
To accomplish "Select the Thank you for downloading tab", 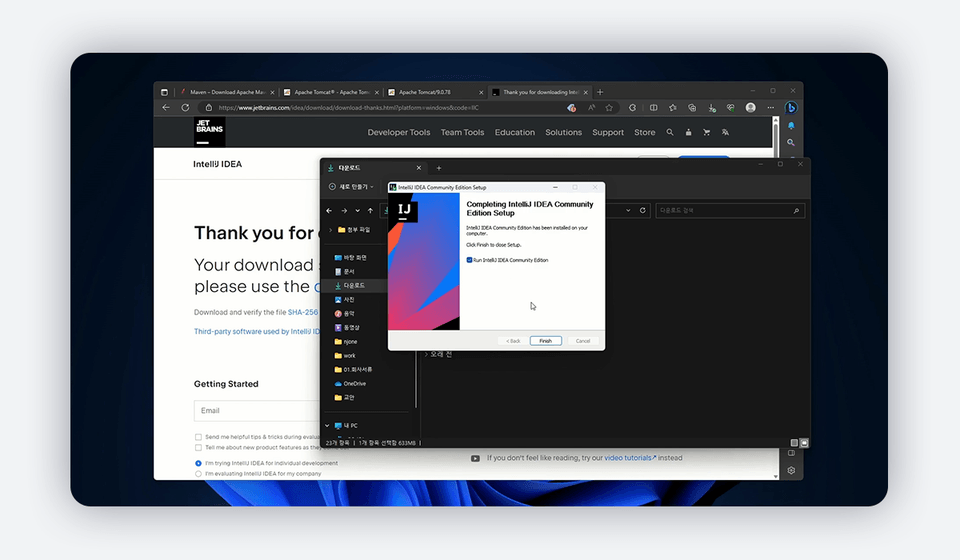I will pos(539,92).
